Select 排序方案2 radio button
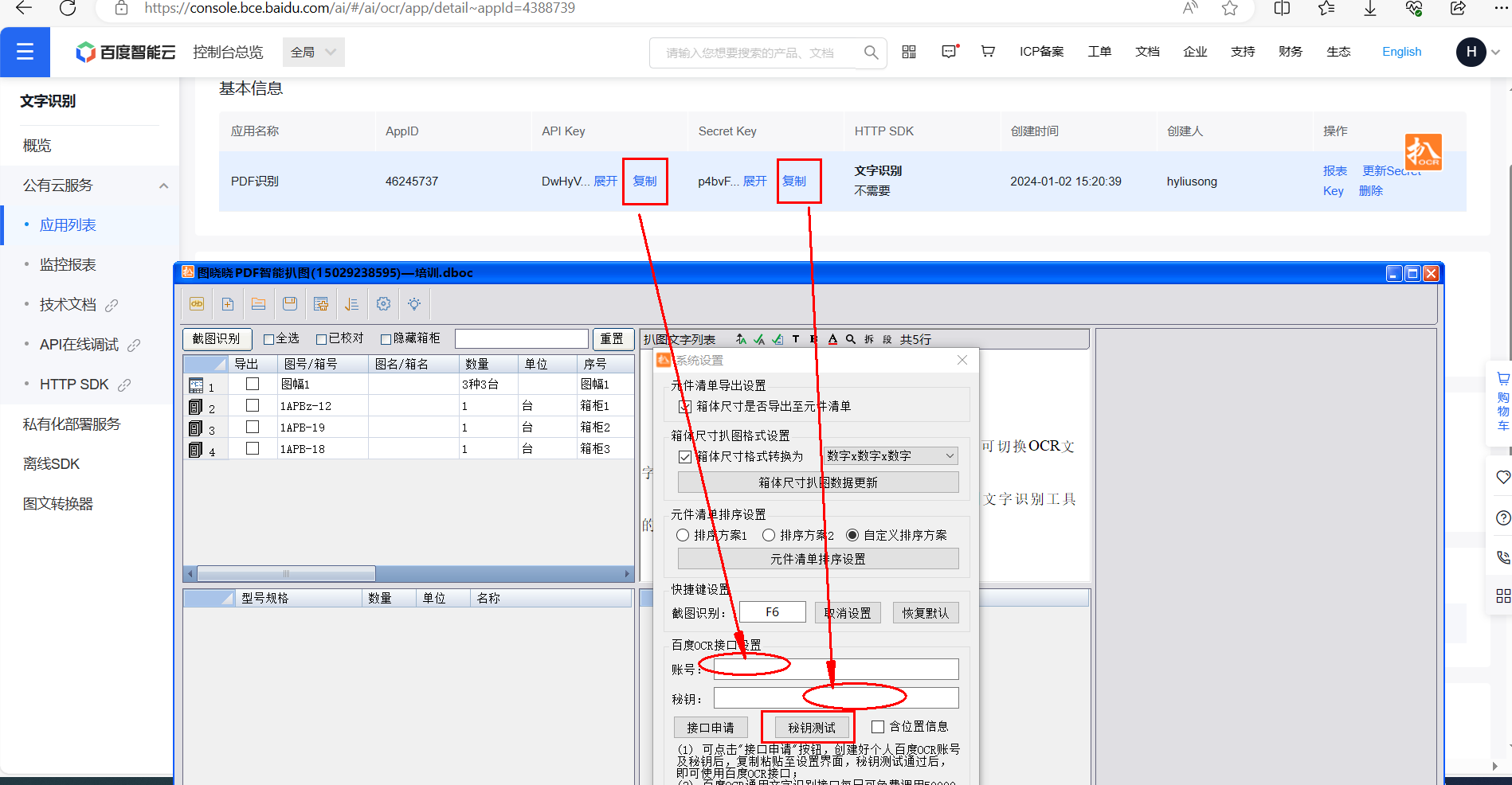Image resolution: width=1512 pixels, height=785 pixels. pyautogui.click(x=769, y=535)
